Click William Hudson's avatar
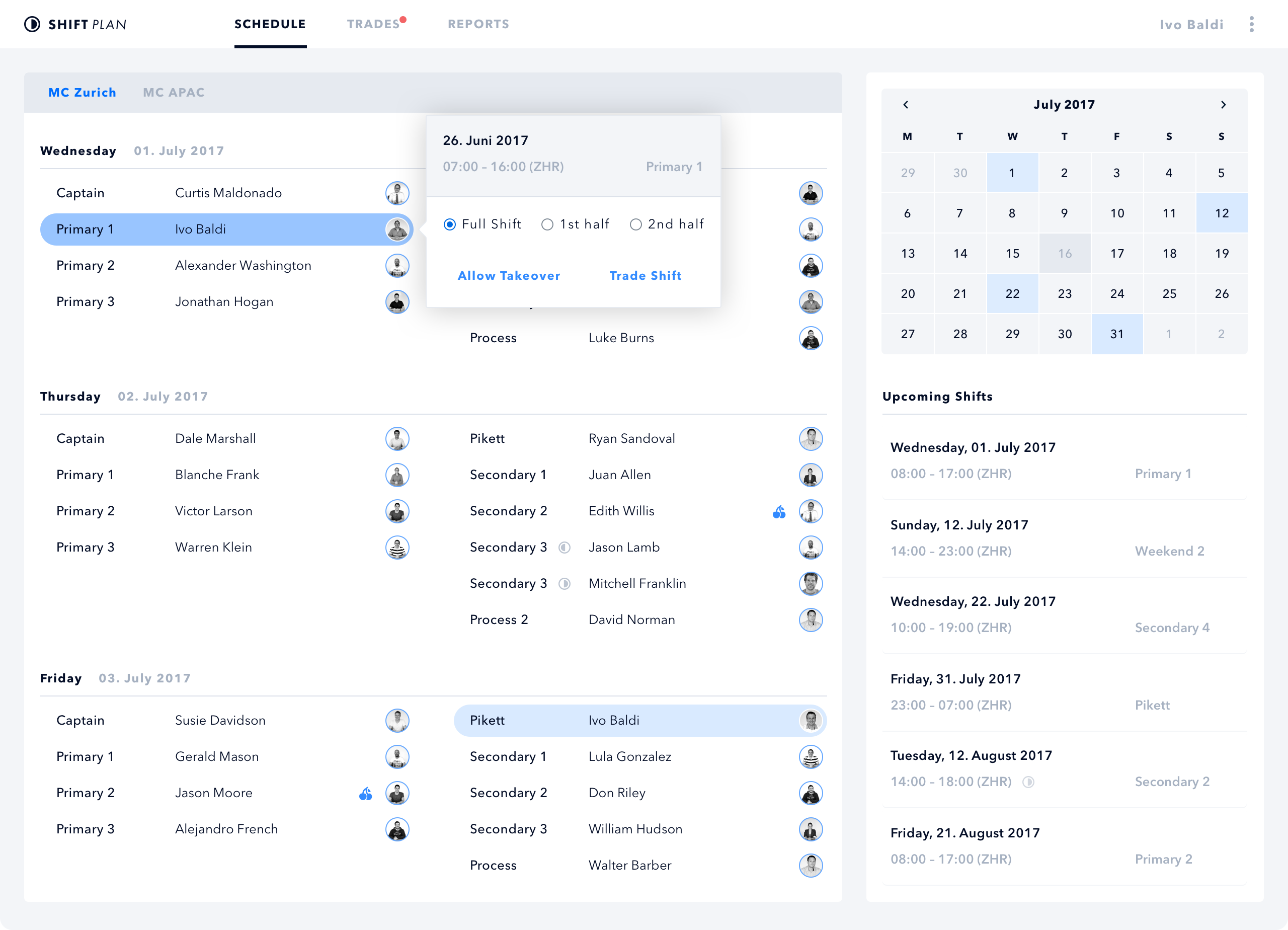The width and height of the screenshot is (1288, 930). [x=811, y=829]
